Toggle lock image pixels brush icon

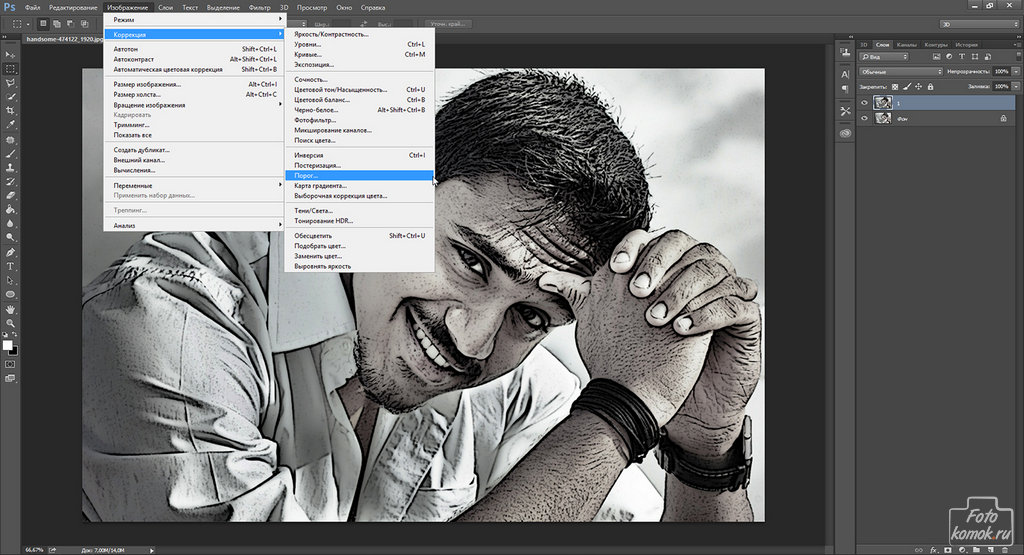tap(907, 87)
